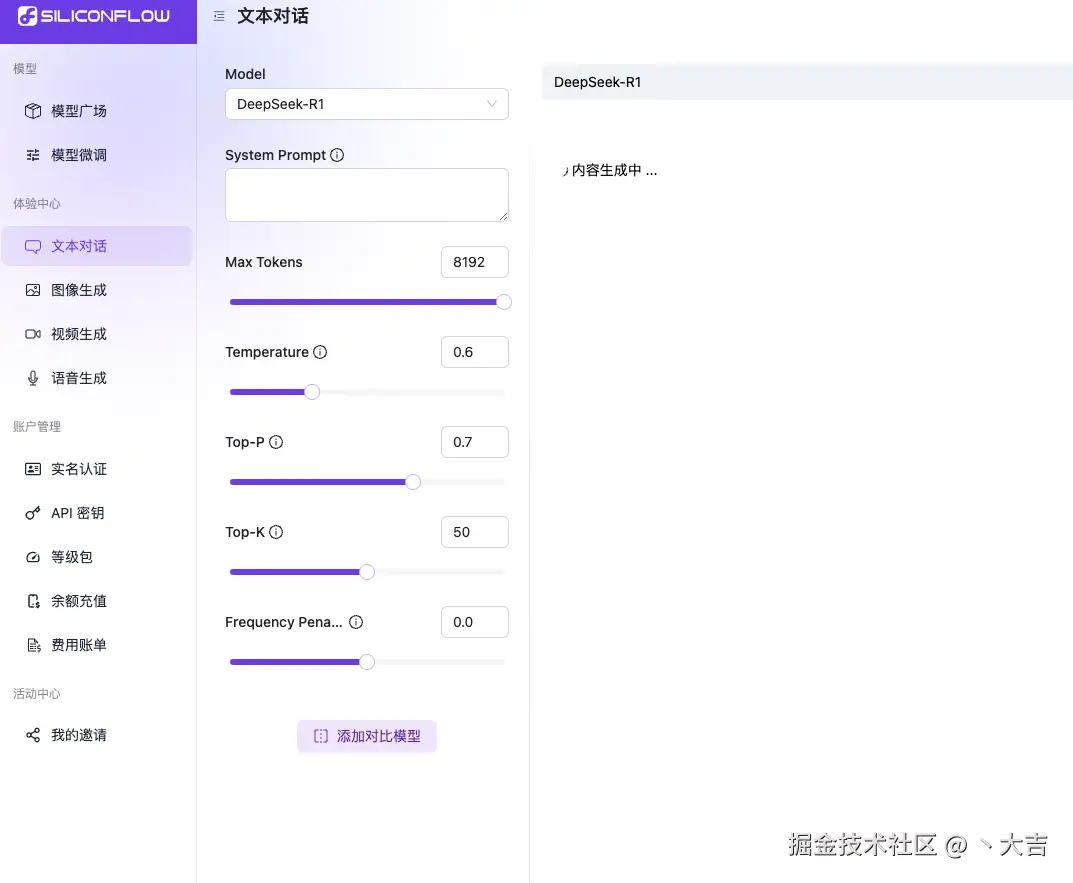Collapse the sidebar via menu-fold icon

pyautogui.click(x=219, y=16)
